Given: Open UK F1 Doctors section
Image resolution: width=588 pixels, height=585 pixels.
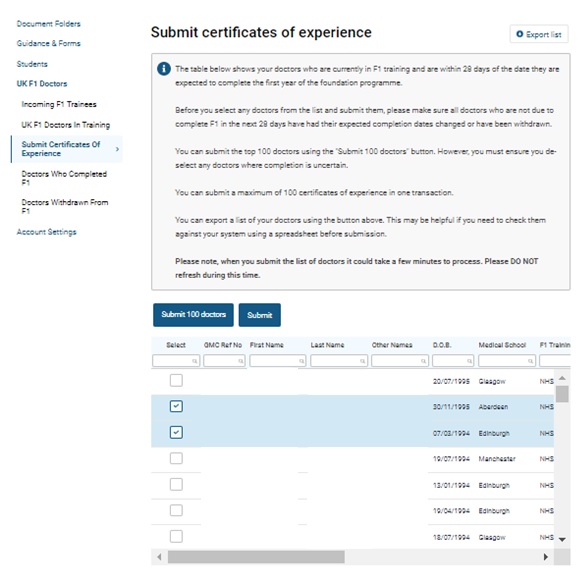Looking at the screenshot, I should pos(42,84).
